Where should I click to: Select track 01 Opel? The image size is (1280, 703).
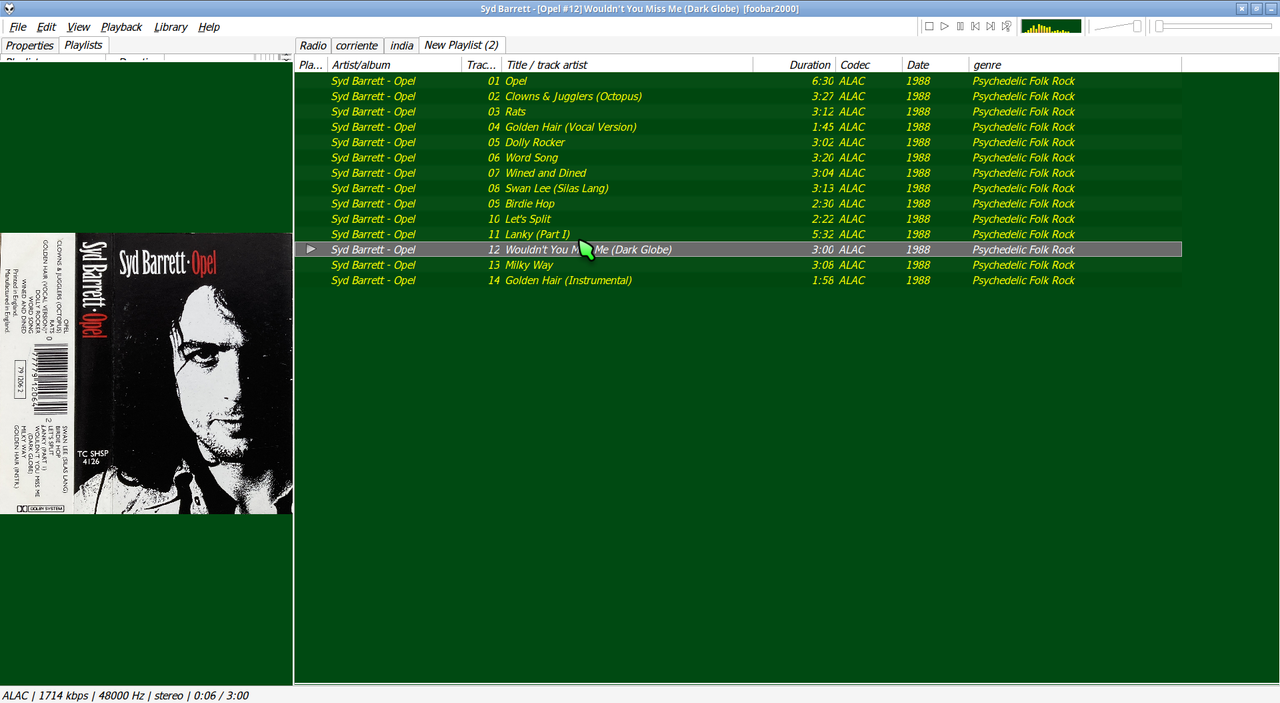[x=738, y=81]
